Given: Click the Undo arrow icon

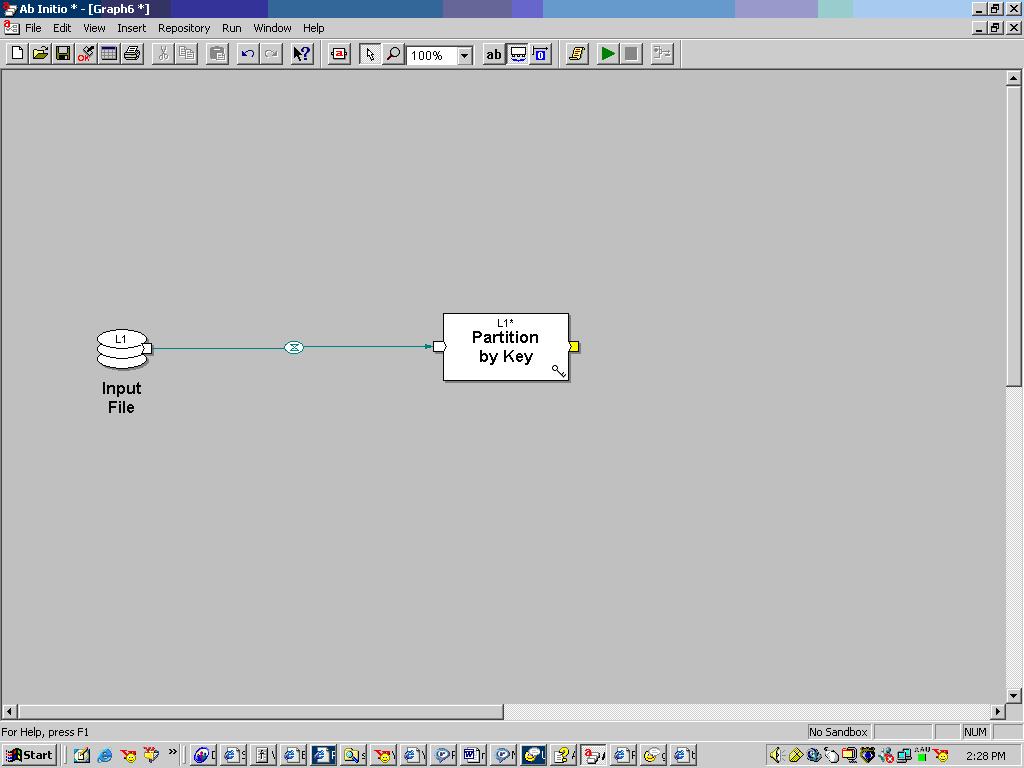Looking at the screenshot, I should tap(248, 54).
